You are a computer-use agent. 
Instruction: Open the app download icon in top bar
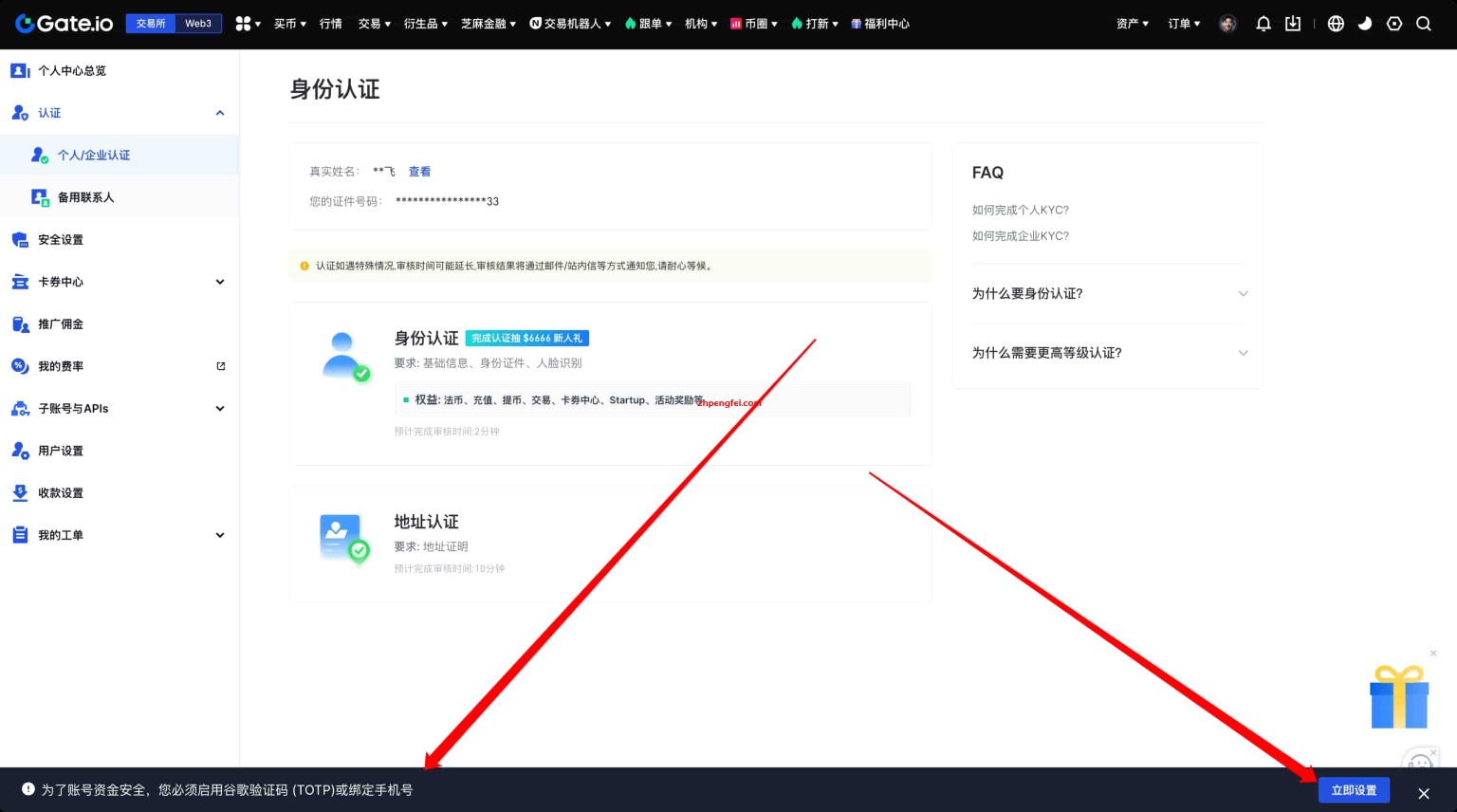point(1292,24)
